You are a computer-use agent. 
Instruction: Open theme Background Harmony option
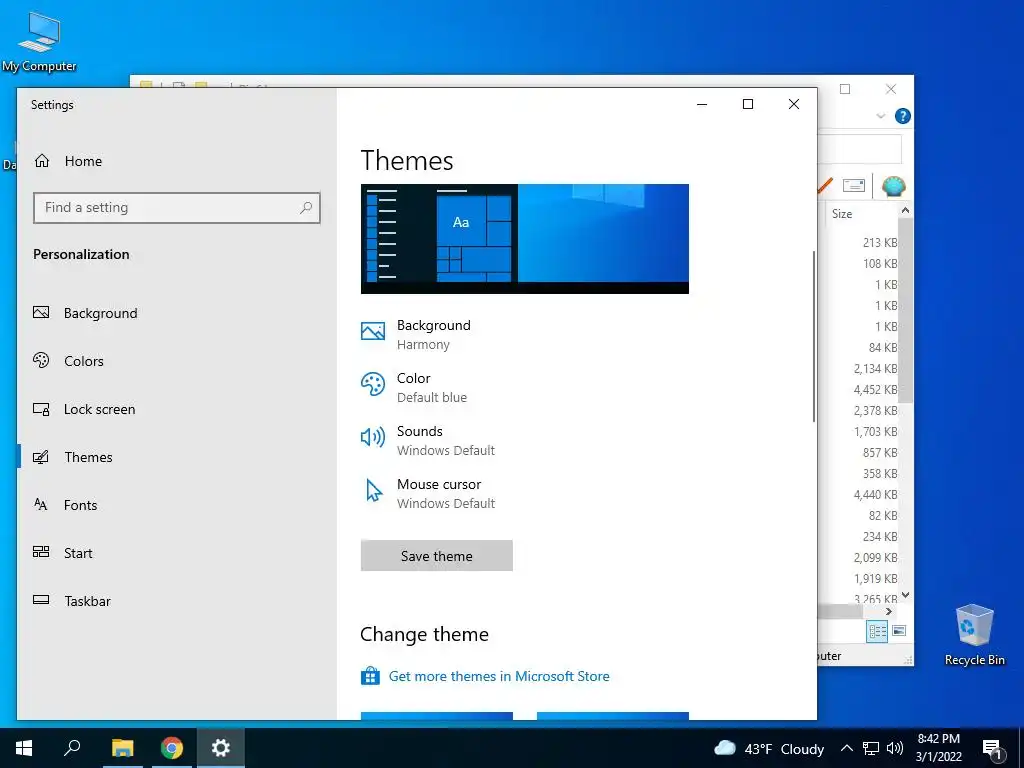click(415, 334)
